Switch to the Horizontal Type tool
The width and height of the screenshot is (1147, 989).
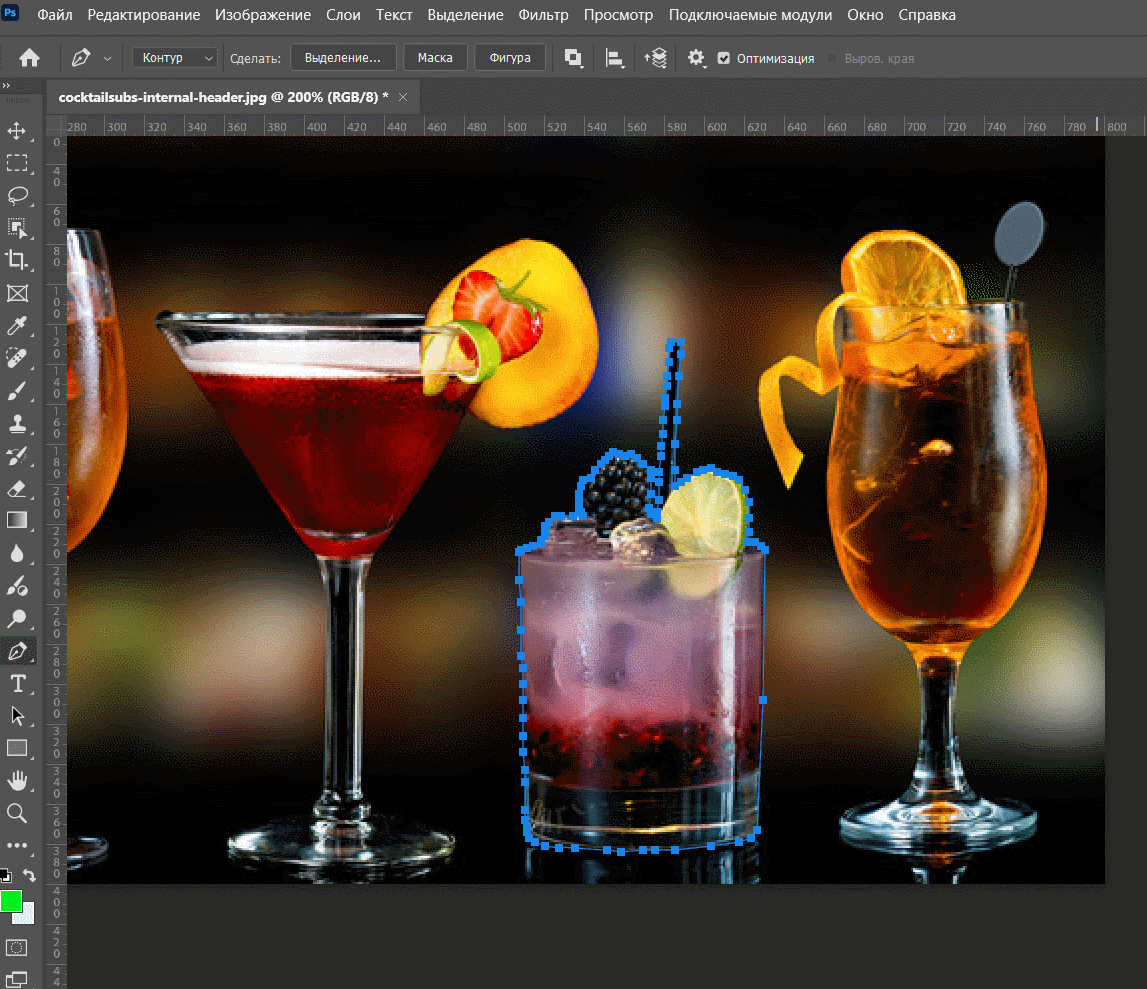(17, 683)
